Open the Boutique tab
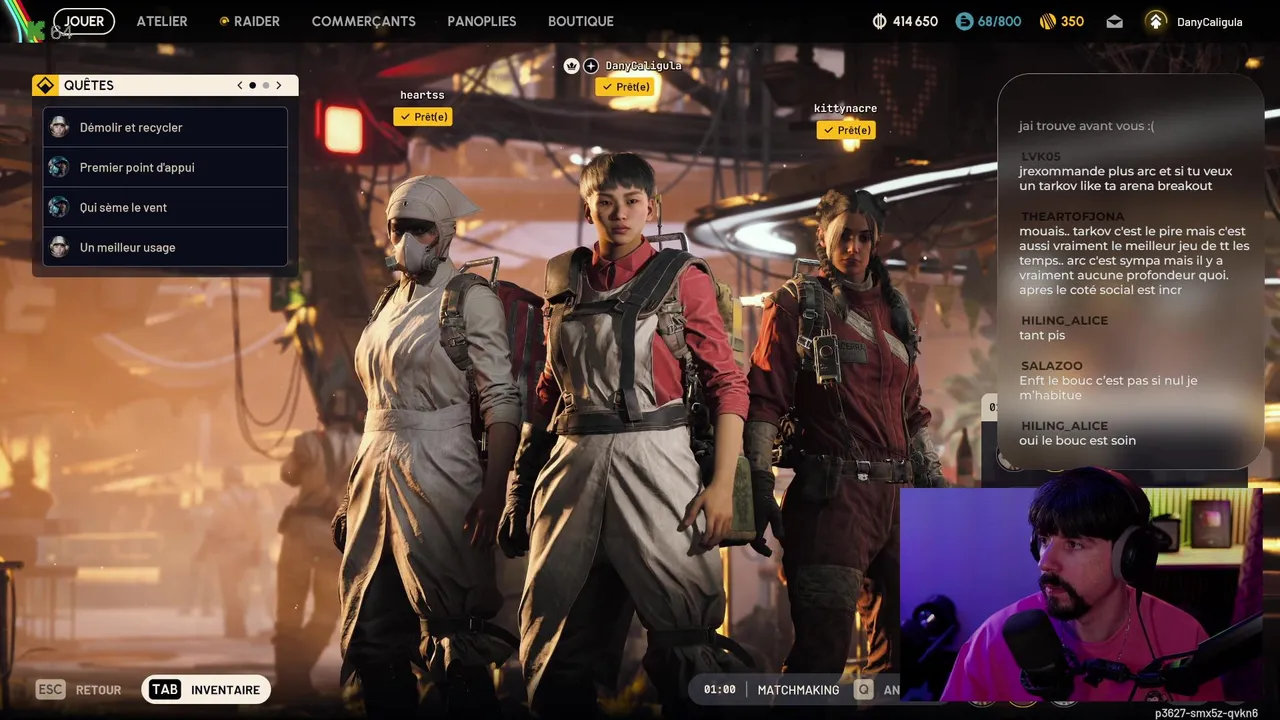This screenshot has height=720, width=1280. click(x=581, y=21)
